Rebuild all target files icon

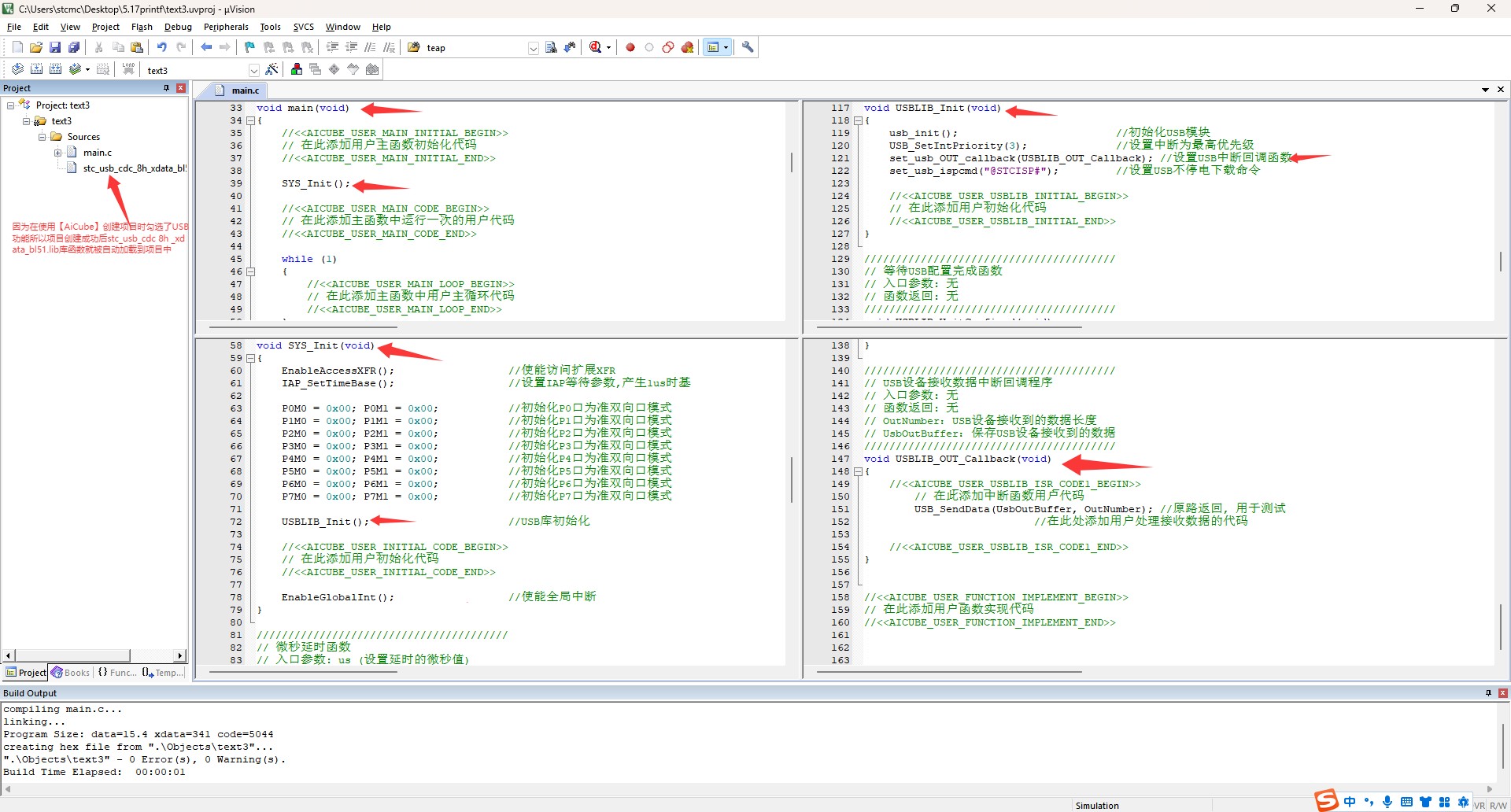coord(55,69)
